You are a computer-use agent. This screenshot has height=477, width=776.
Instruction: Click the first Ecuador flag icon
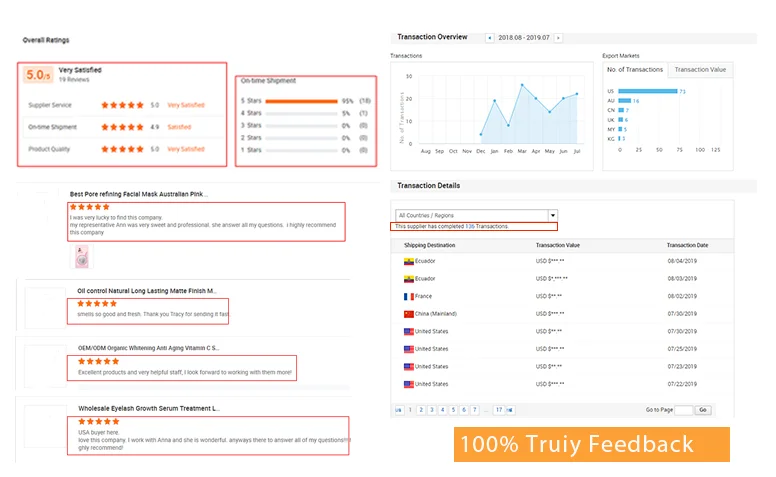click(x=408, y=261)
